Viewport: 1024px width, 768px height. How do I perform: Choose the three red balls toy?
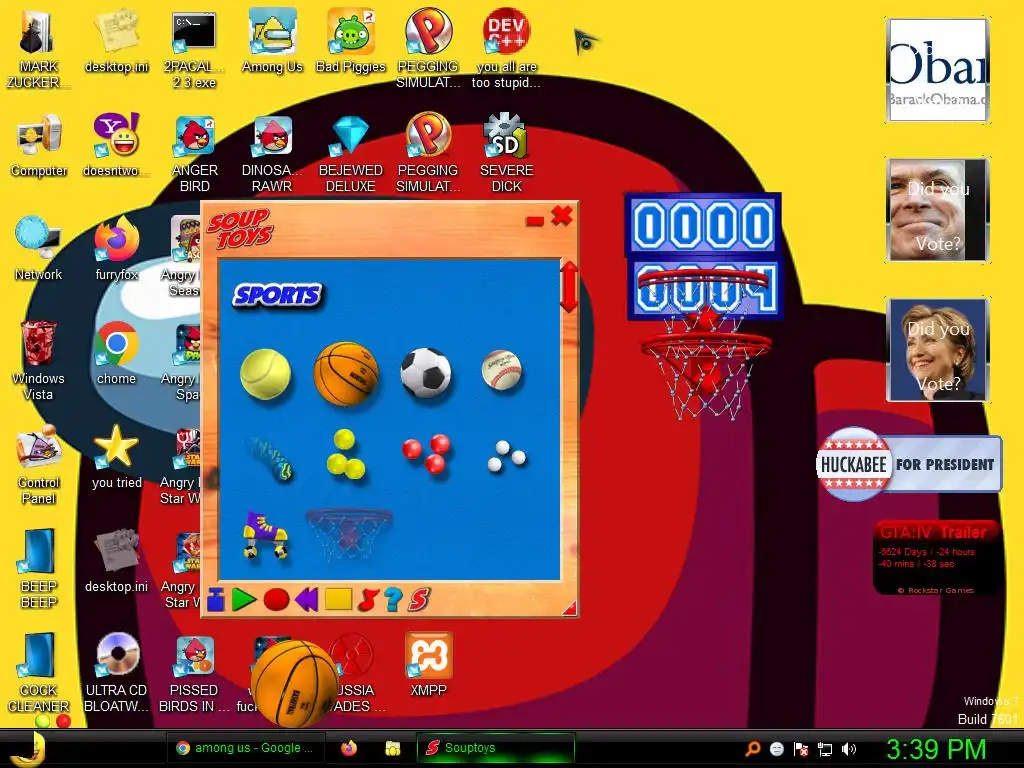coord(426,454)
